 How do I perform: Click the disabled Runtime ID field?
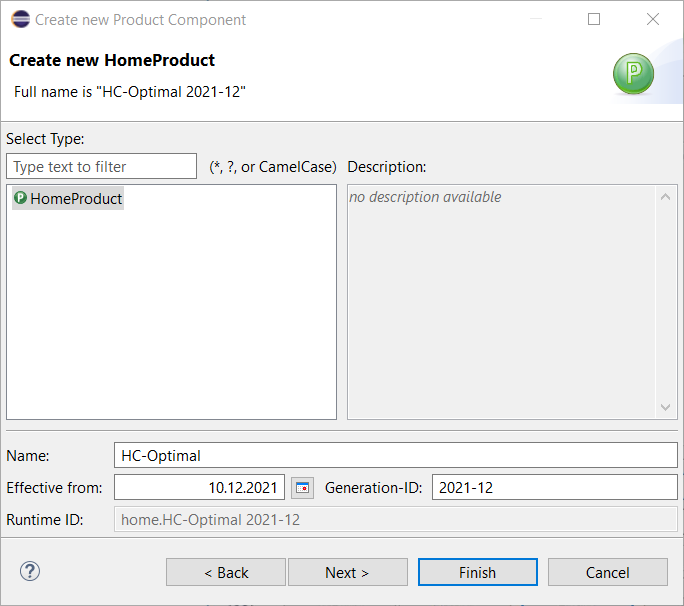click(x=395, y=520)
